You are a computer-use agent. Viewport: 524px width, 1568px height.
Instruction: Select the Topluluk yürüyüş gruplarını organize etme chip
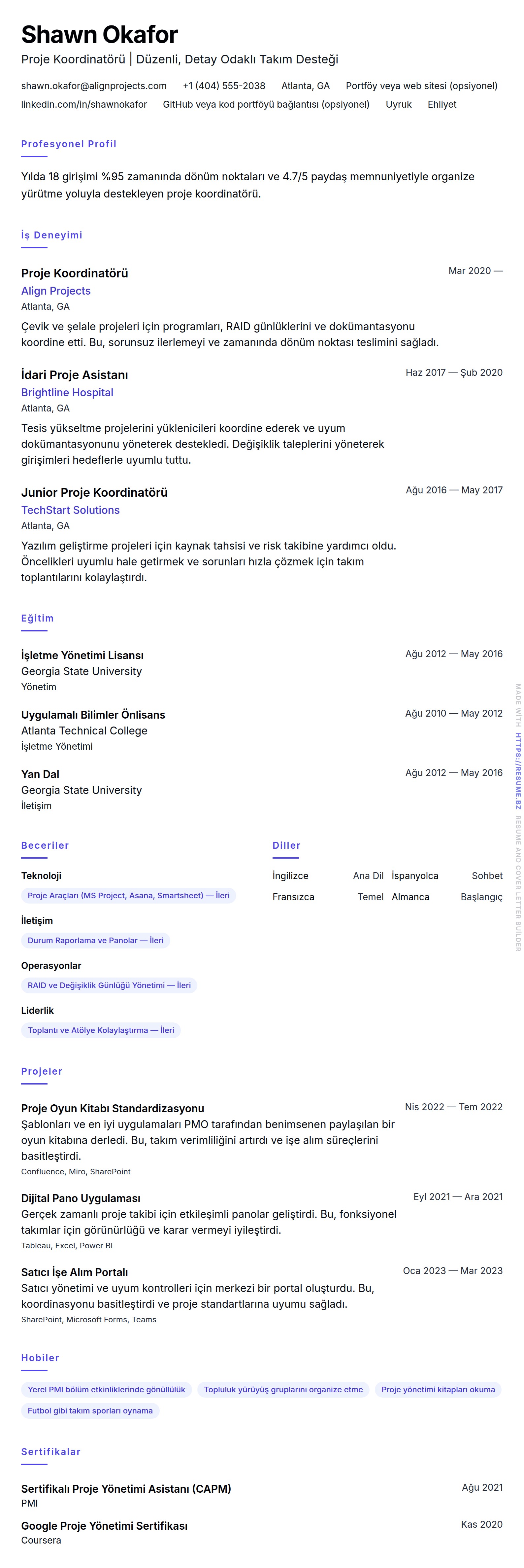point(283,1390)
